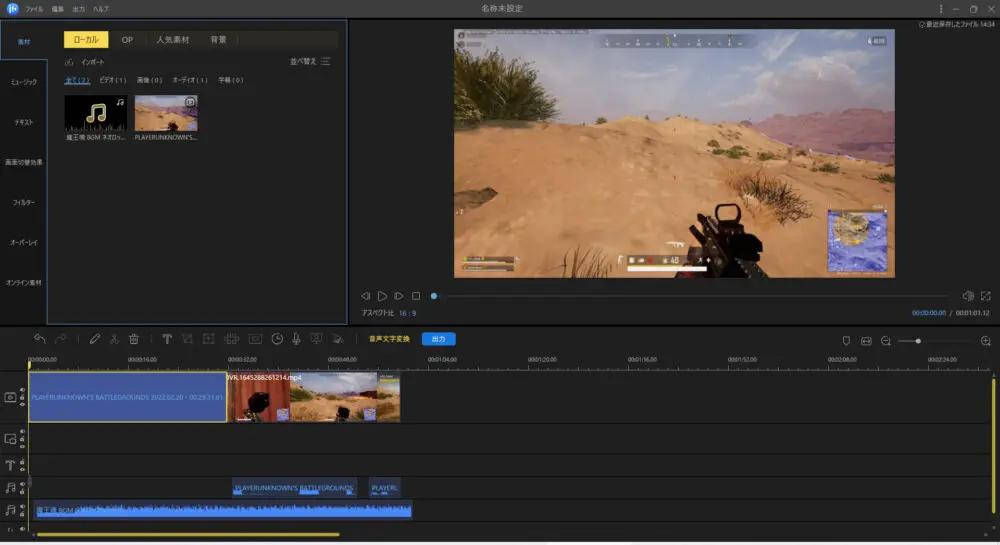
Task: Start voiceover with microphone icon
Action: coord(297,339)
